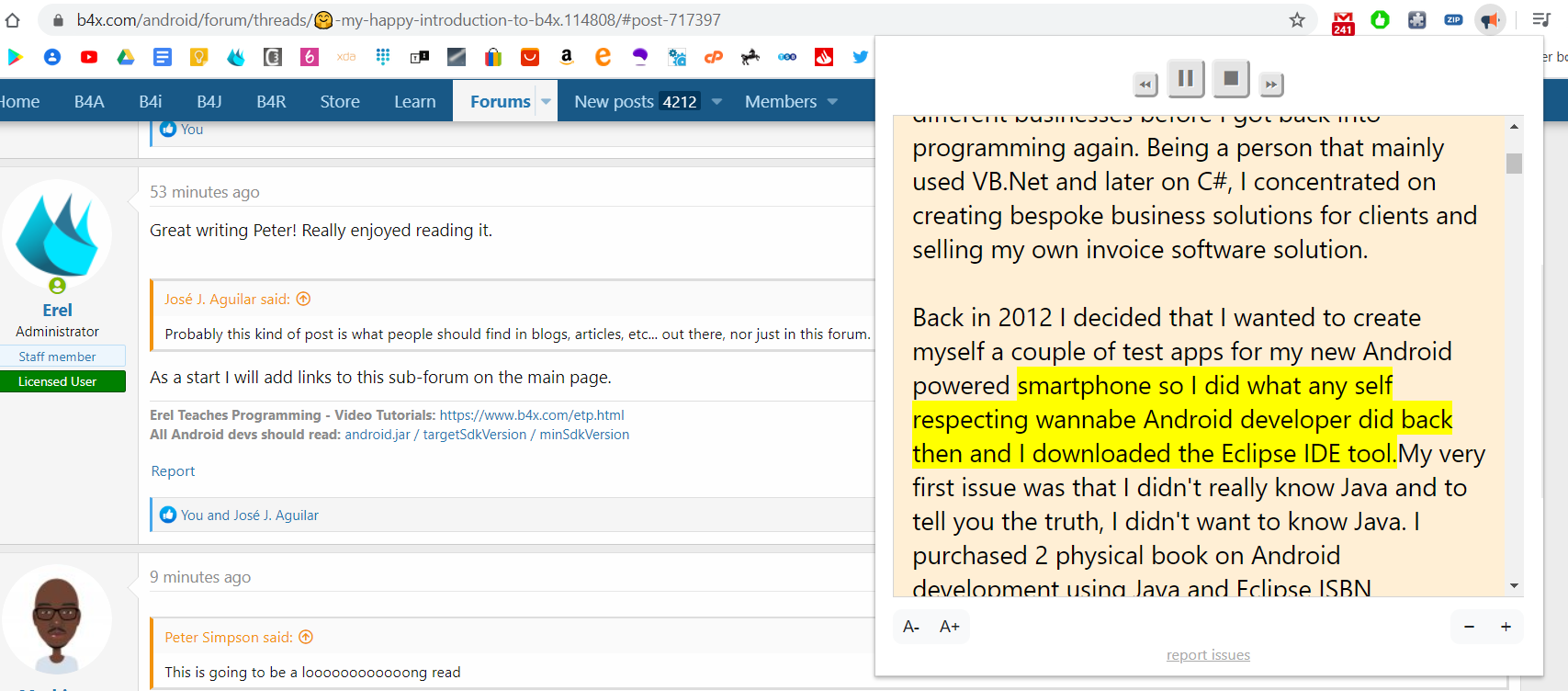
Task: Go to the B4J menu item
Action: [x=209, y=102]
